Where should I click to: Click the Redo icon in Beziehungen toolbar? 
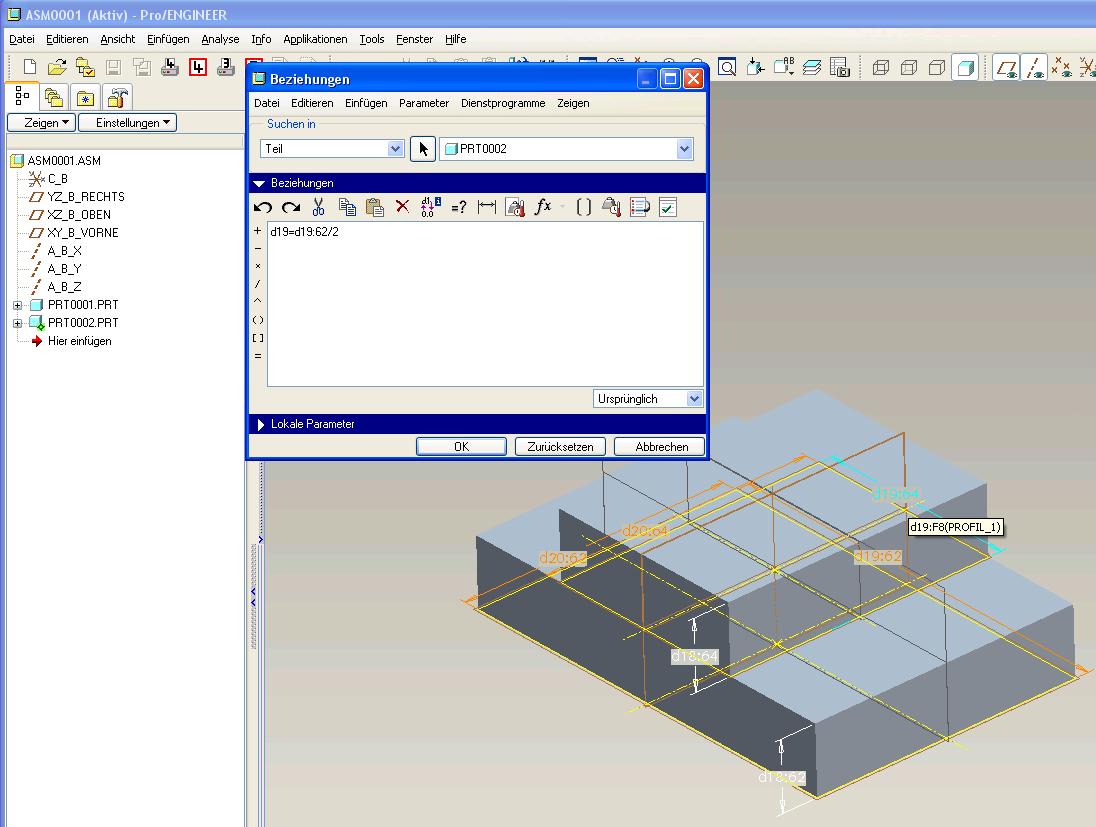click(291, 207)
